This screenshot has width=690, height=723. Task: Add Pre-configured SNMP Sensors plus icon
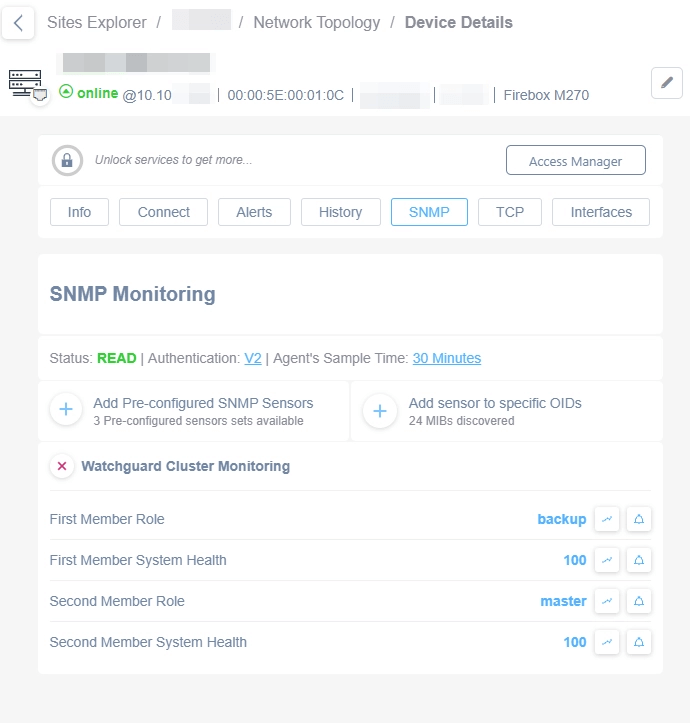tap(66, 410)
